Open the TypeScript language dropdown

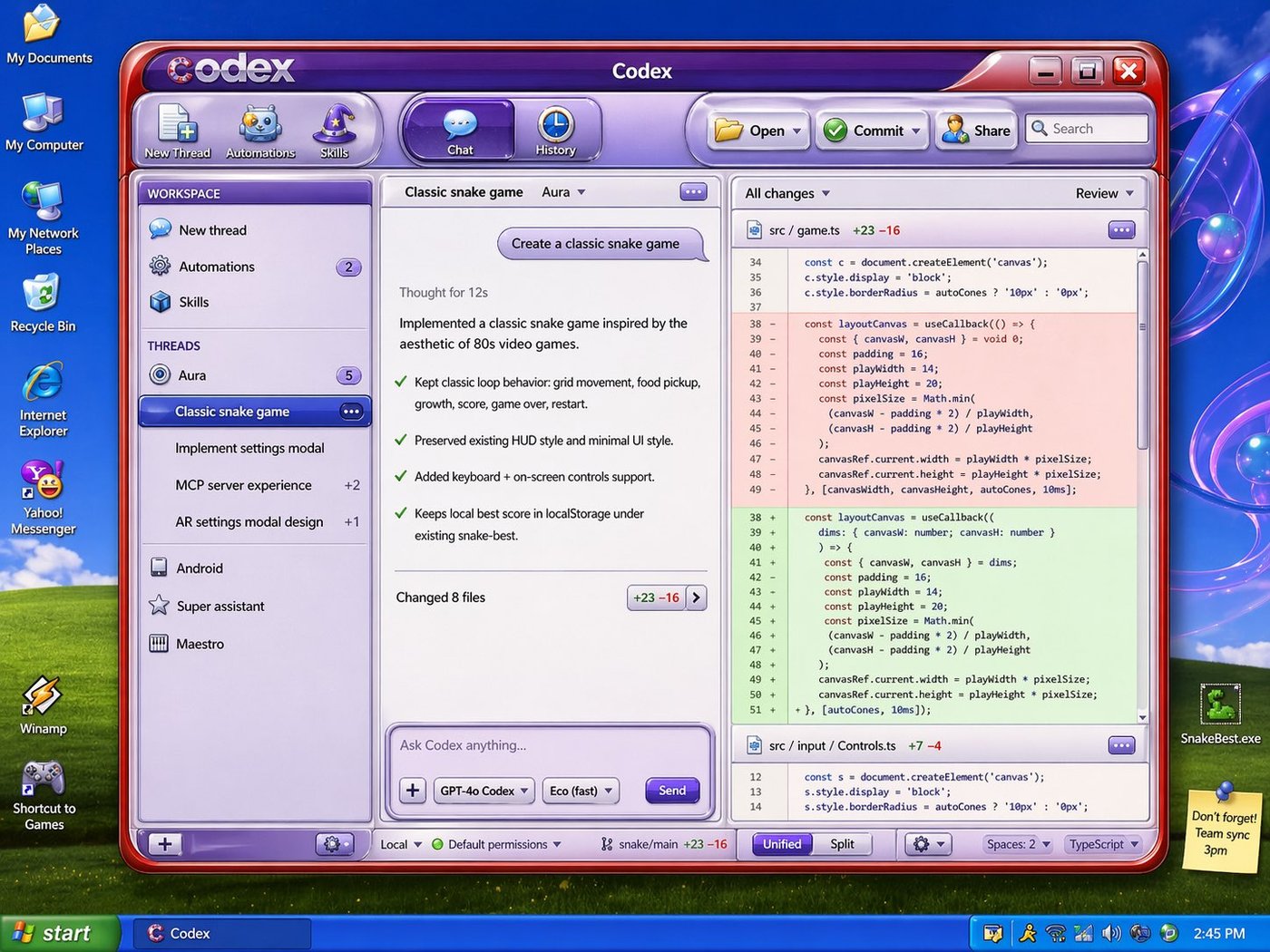(1103, 844)
